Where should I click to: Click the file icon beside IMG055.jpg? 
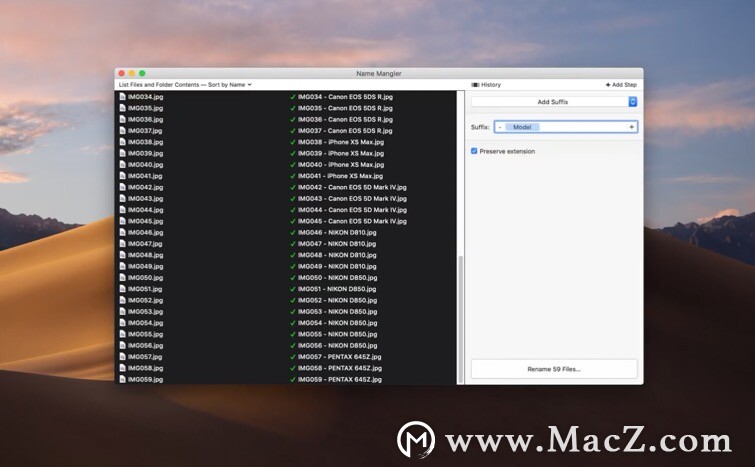pyautogui.click(x=122, y=334)
